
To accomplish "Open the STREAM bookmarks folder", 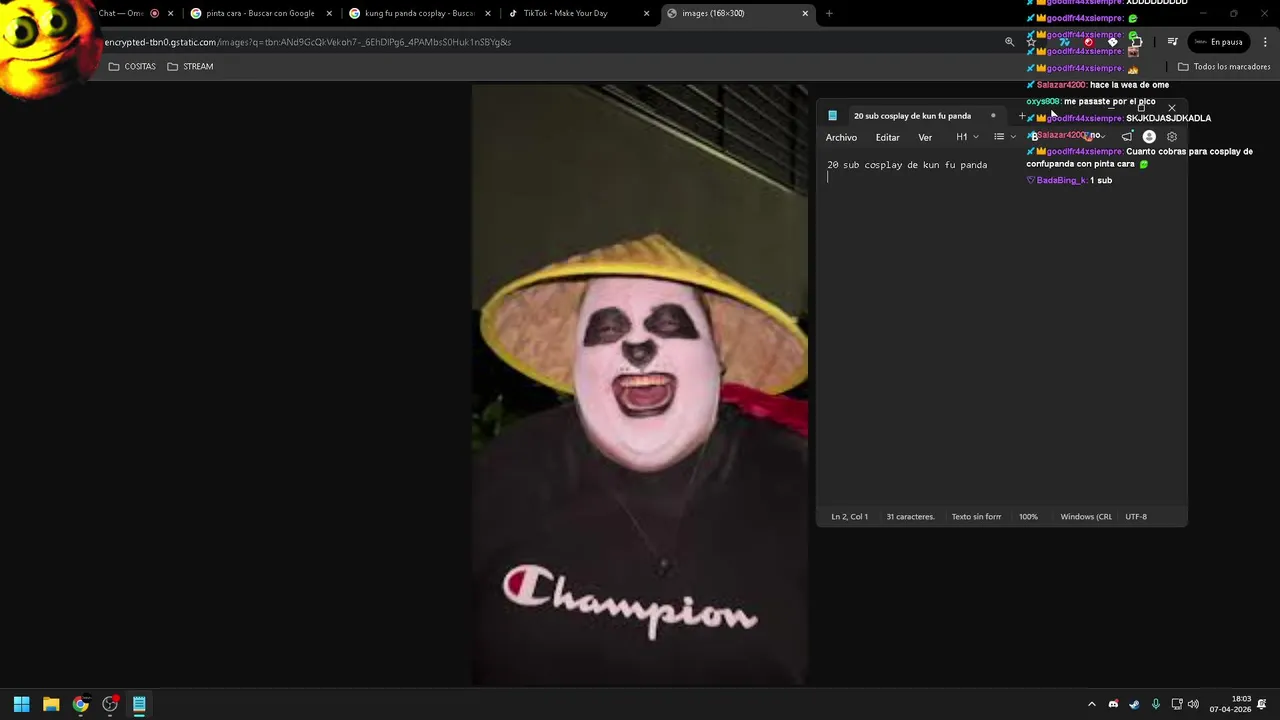I will [190, 66].
